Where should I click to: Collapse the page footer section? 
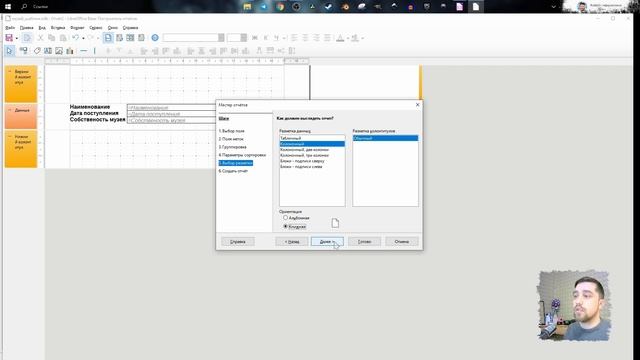pos(9,137)
